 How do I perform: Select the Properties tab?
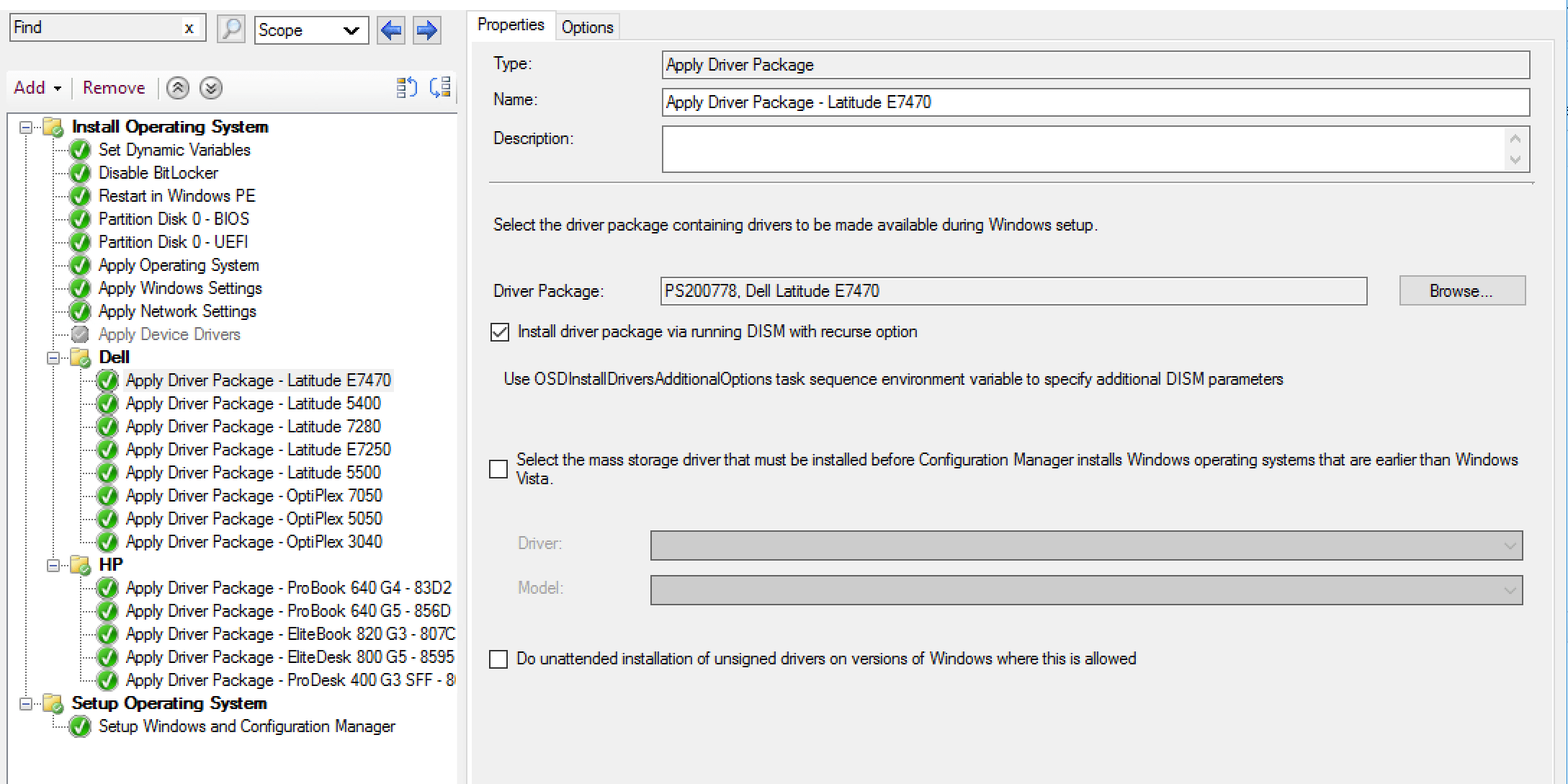(x=510, y=24)
